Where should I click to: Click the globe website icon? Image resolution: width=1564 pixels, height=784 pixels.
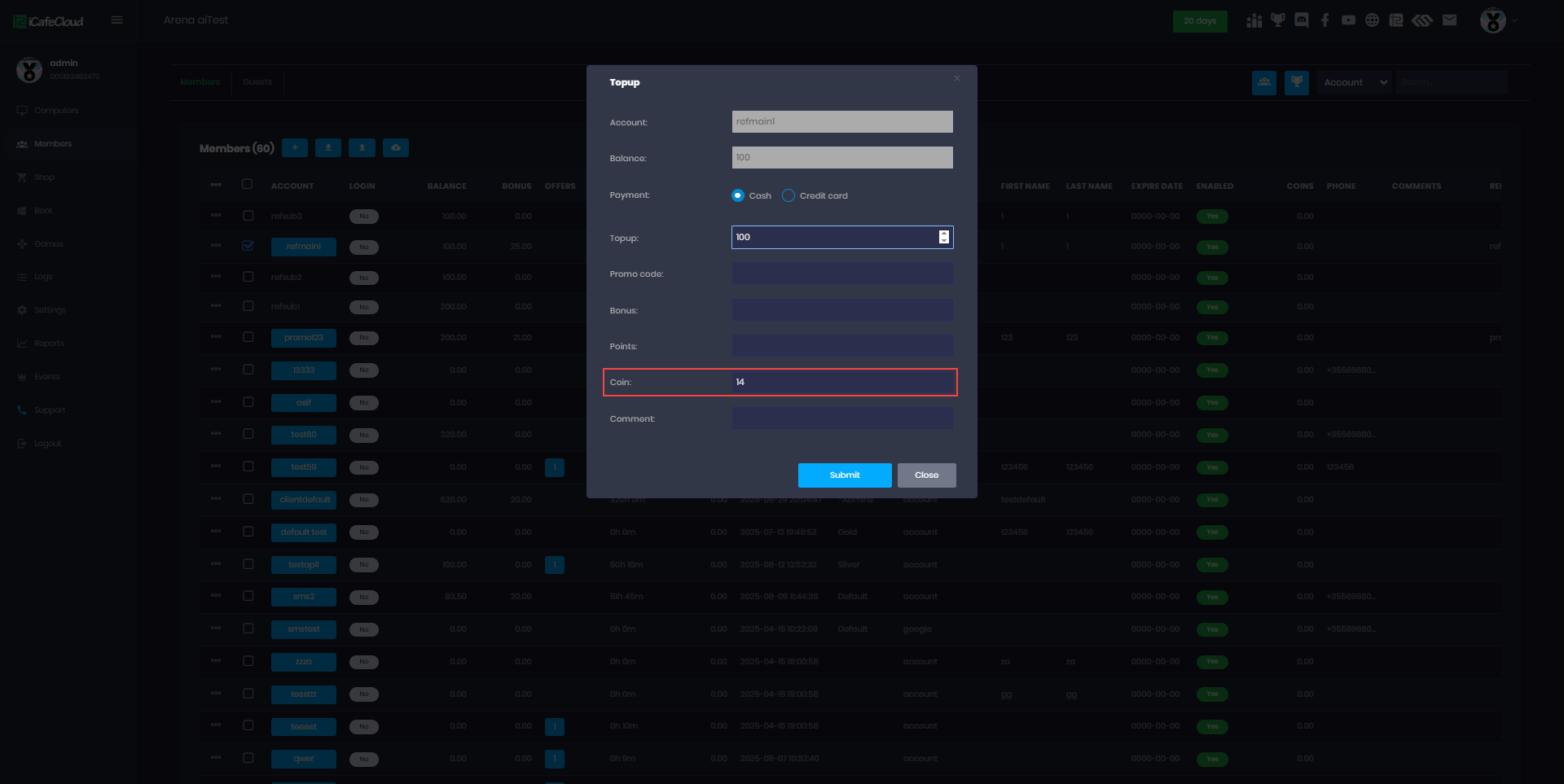click(1373, 20)
